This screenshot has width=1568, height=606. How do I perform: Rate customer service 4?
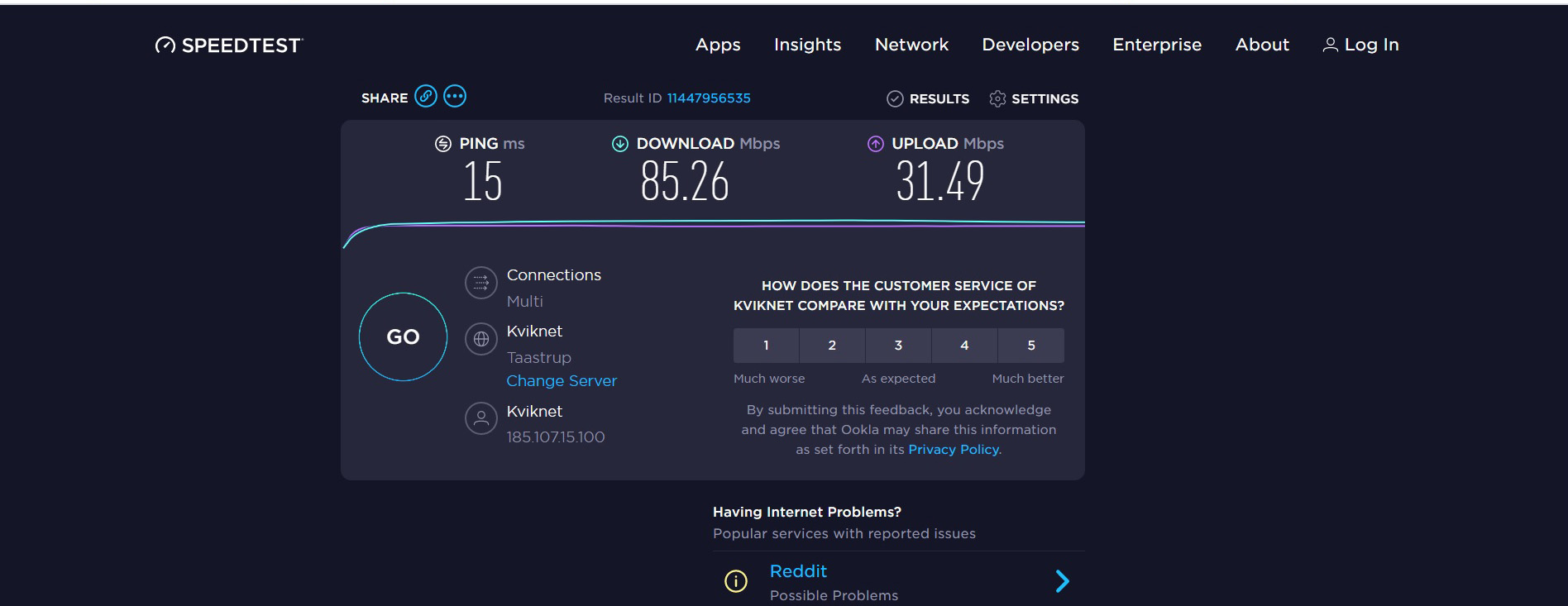964,346
